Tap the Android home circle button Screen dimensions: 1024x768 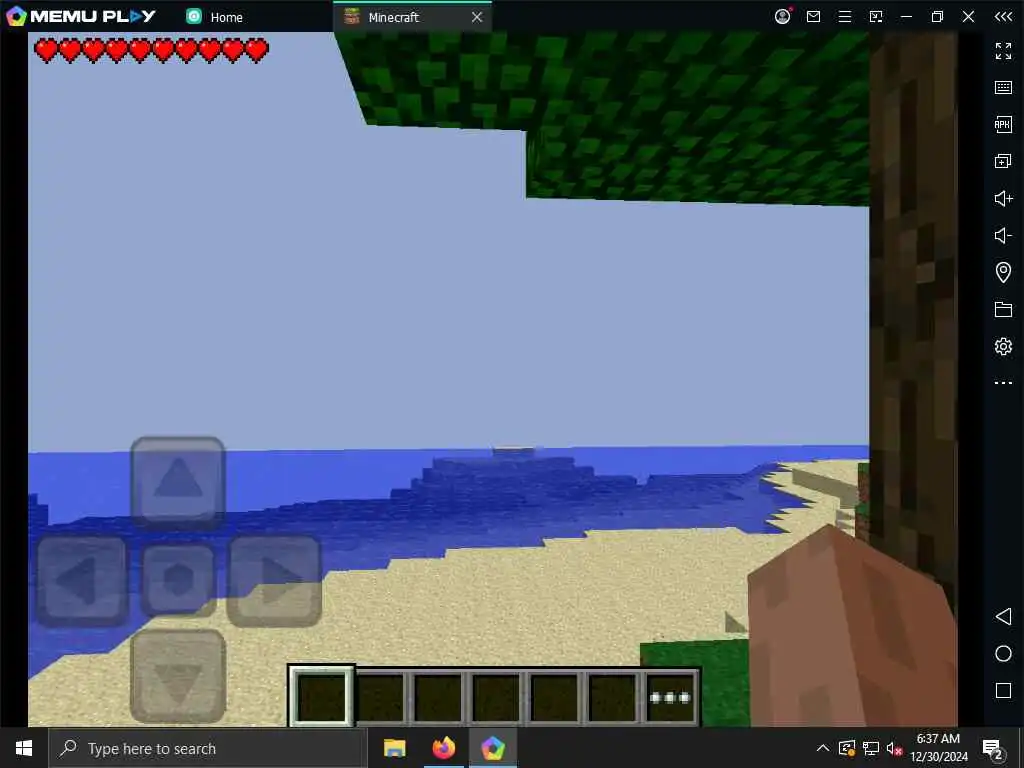(1003, 654)
